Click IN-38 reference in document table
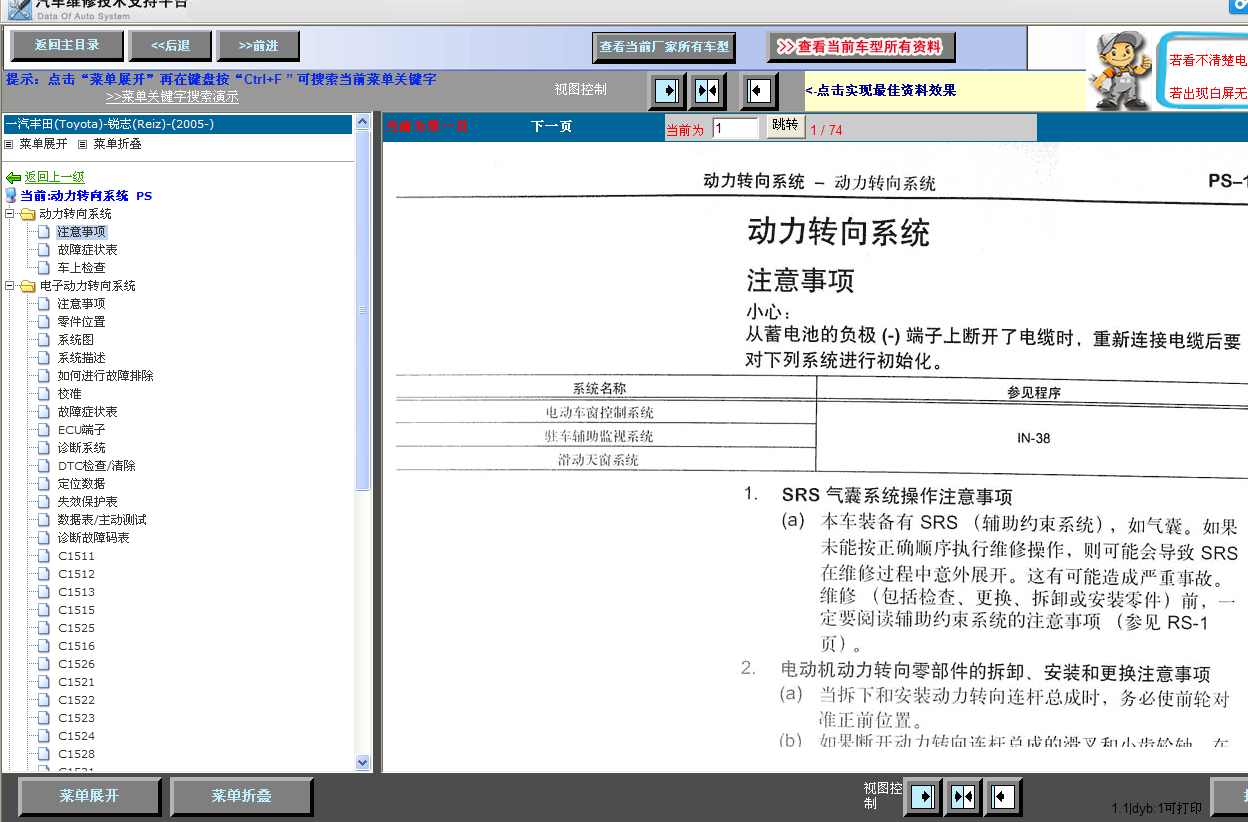This screenshot has height=822, width=1248. coord(1033,438)
